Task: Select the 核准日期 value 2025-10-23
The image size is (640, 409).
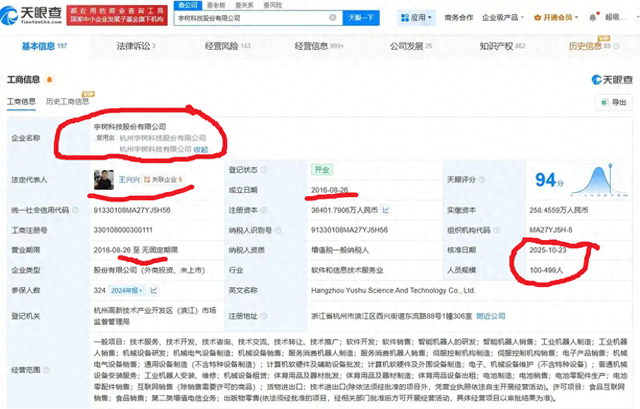Action: pyautogui.click(x=548, y=250)
